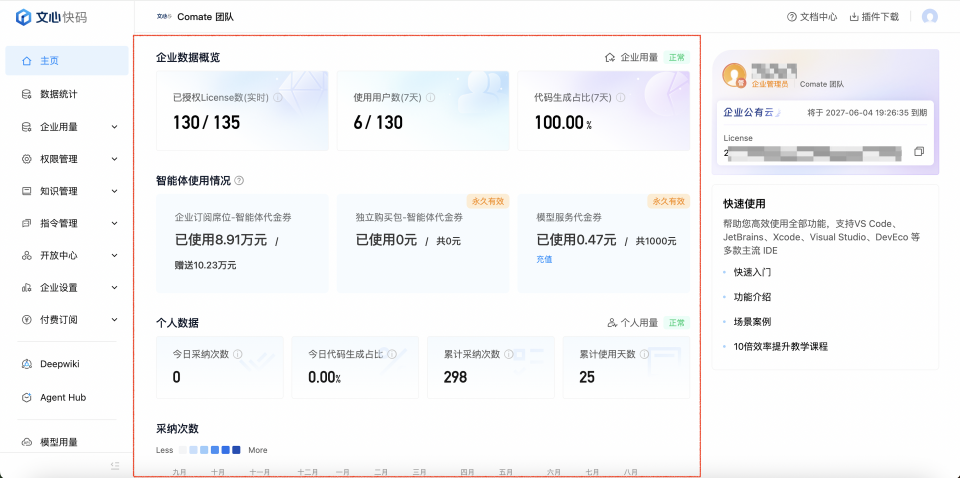Click info icon beside 累计采纳次数
This screenshot has height=478, width=960.
509,354
